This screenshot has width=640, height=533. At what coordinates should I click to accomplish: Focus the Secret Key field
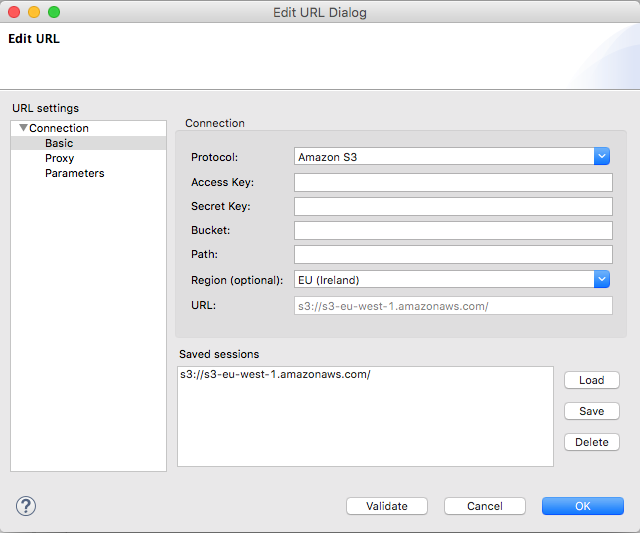(452, 206)
